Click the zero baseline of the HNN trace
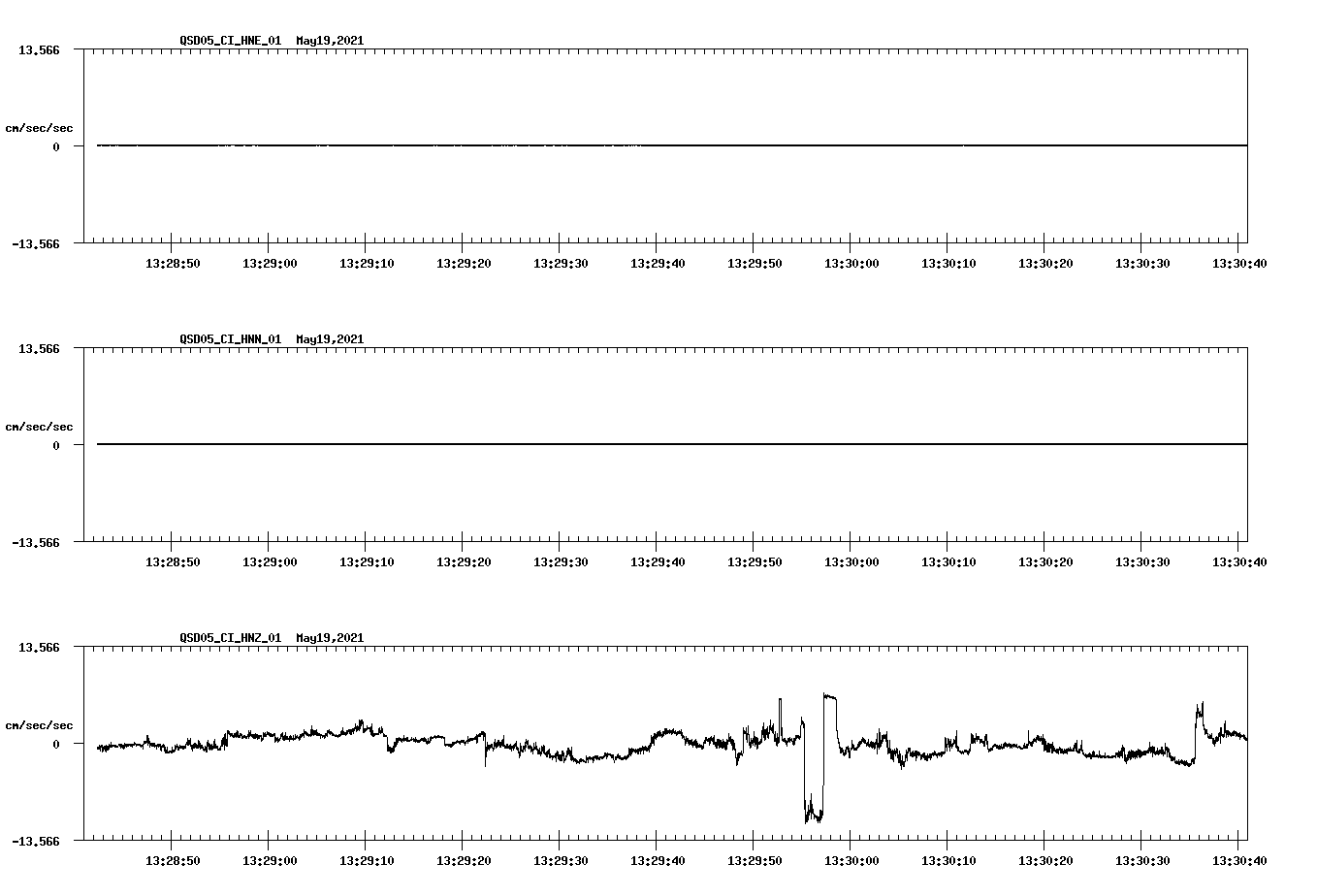The width and height of the screenshot is (1317, 896). click(582, 445)
